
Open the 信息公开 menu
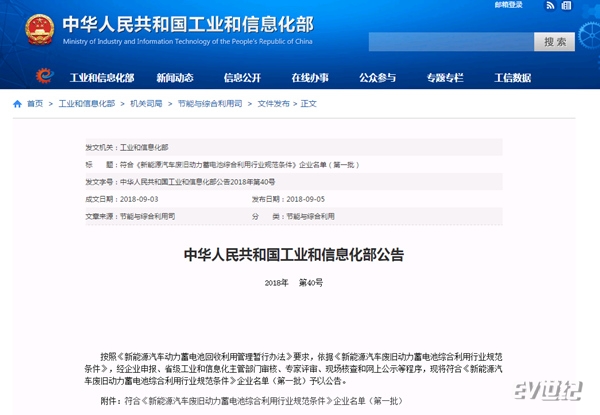point(242,78)
